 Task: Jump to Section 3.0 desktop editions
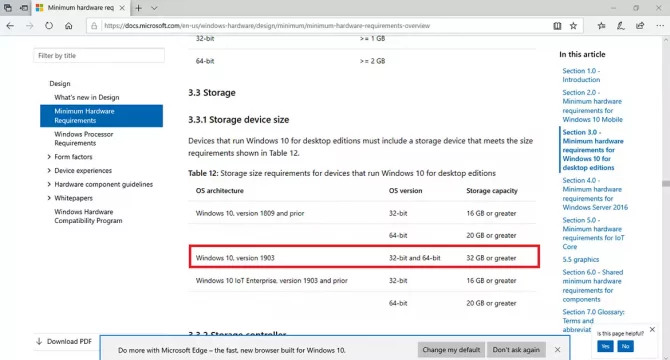(593, 150)
